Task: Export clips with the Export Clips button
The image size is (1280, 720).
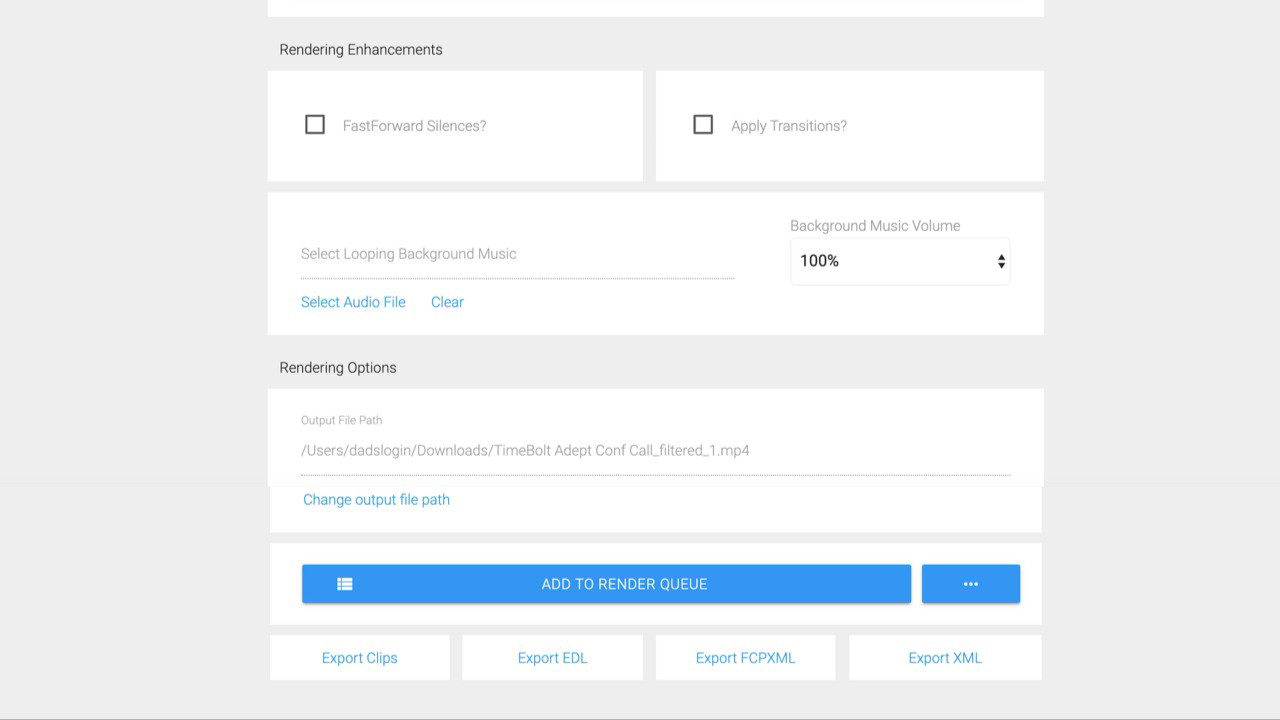Action: (x=359, y=658)
